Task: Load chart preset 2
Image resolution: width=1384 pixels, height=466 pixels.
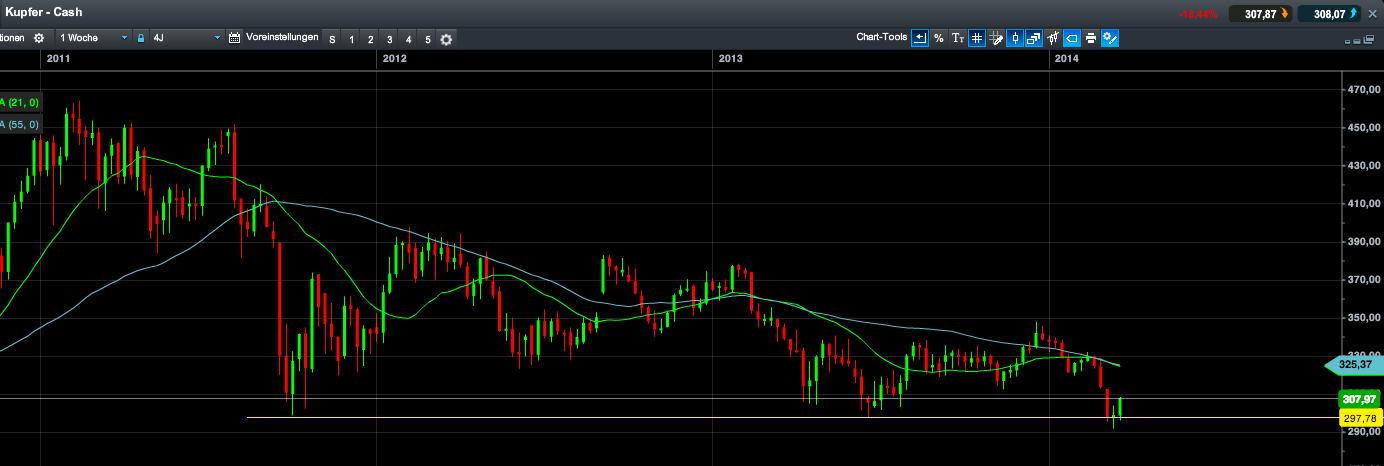Action: [370, 39]
